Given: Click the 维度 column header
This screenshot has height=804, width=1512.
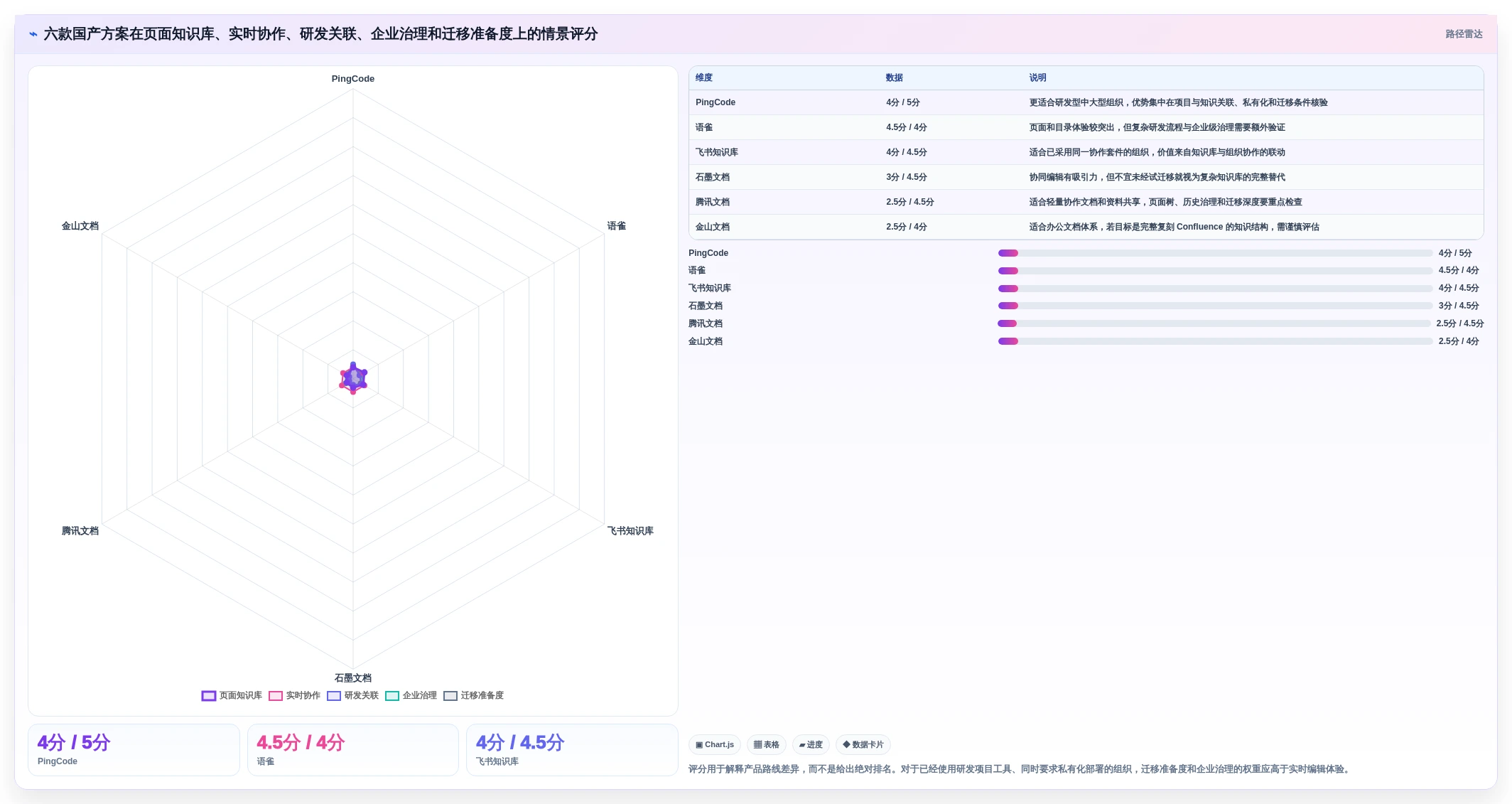Looking at the screenshot, I should [704, 77].
